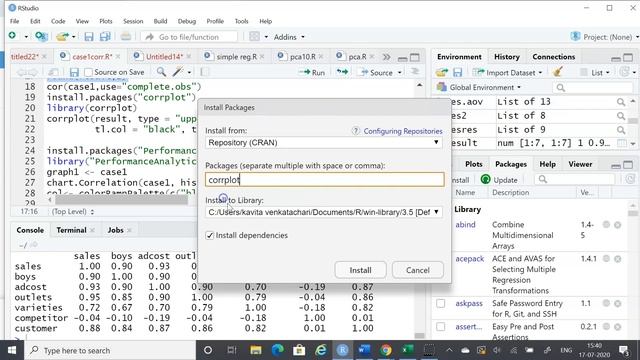Click the Go to file/function field
This screenshot has height=360, width=640.
(189, 37)
